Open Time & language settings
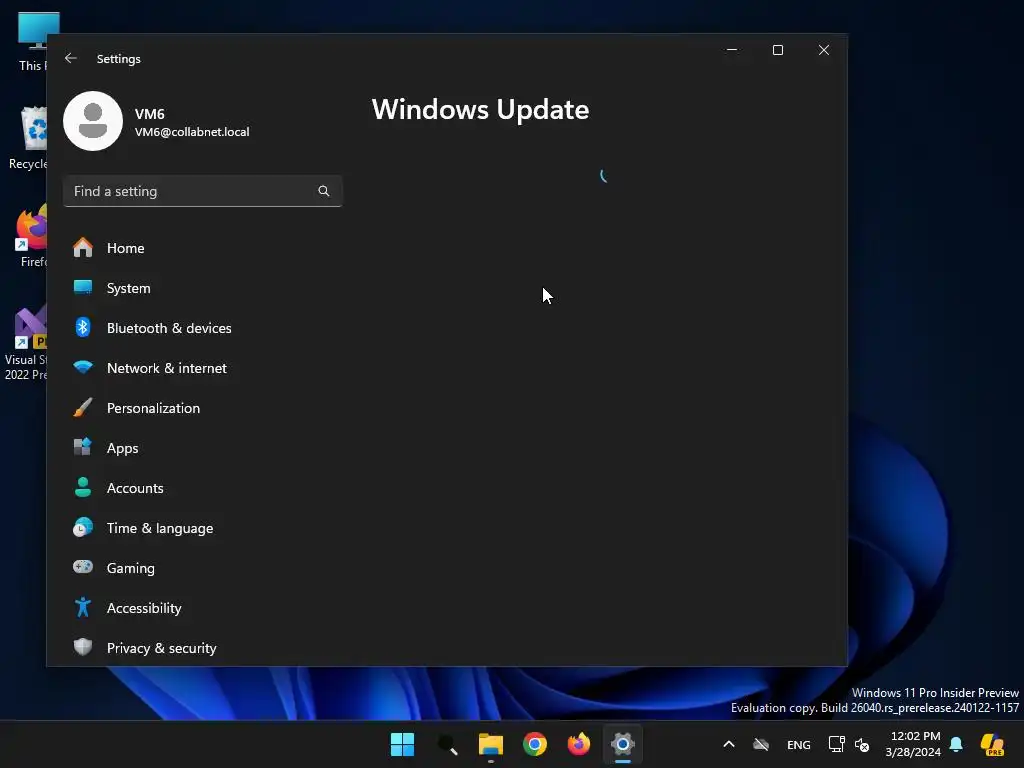The height and width of the screenshot is (768, 1024). coord(202,528)
